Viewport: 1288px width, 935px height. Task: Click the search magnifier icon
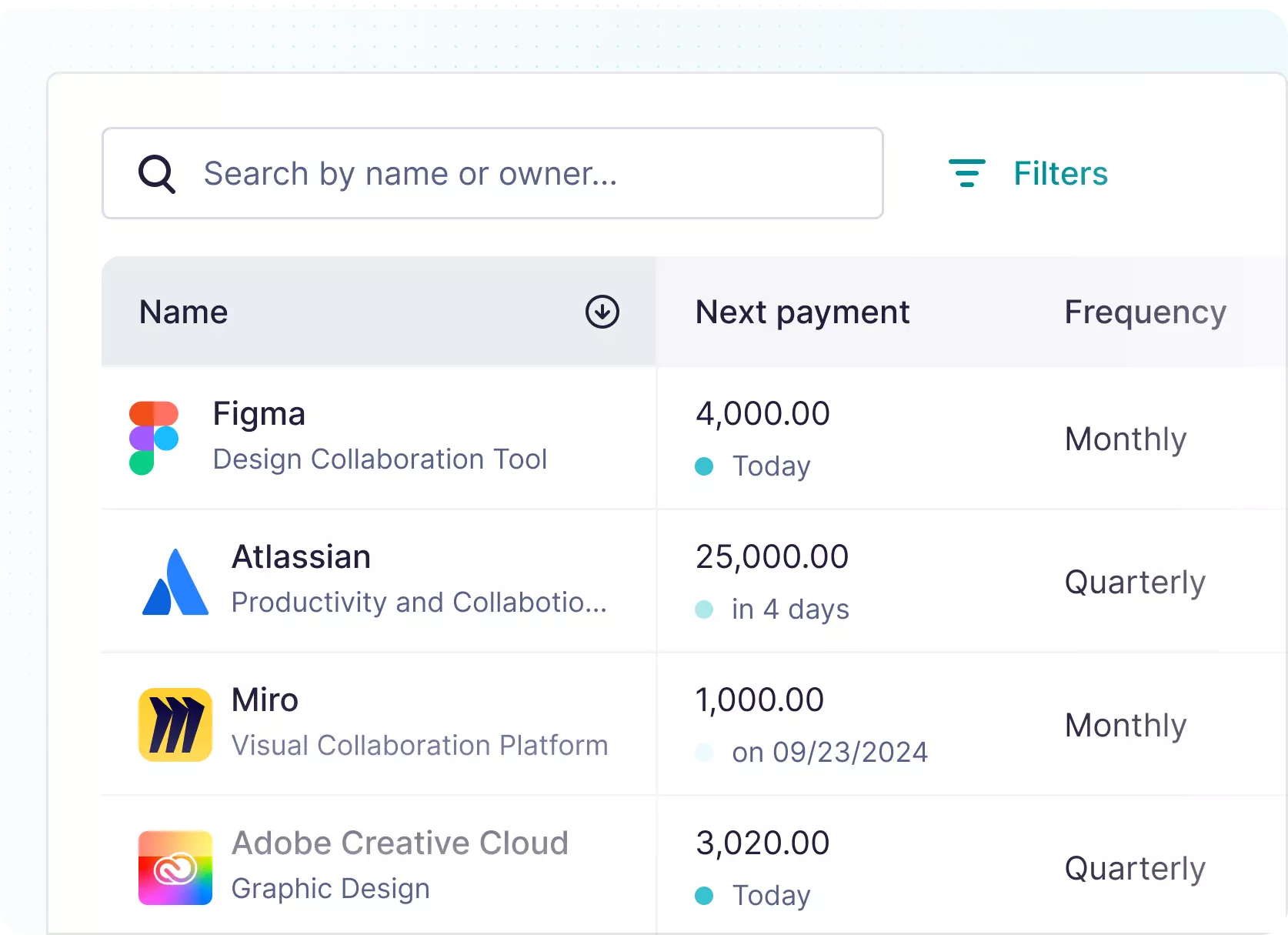[156, 173]
